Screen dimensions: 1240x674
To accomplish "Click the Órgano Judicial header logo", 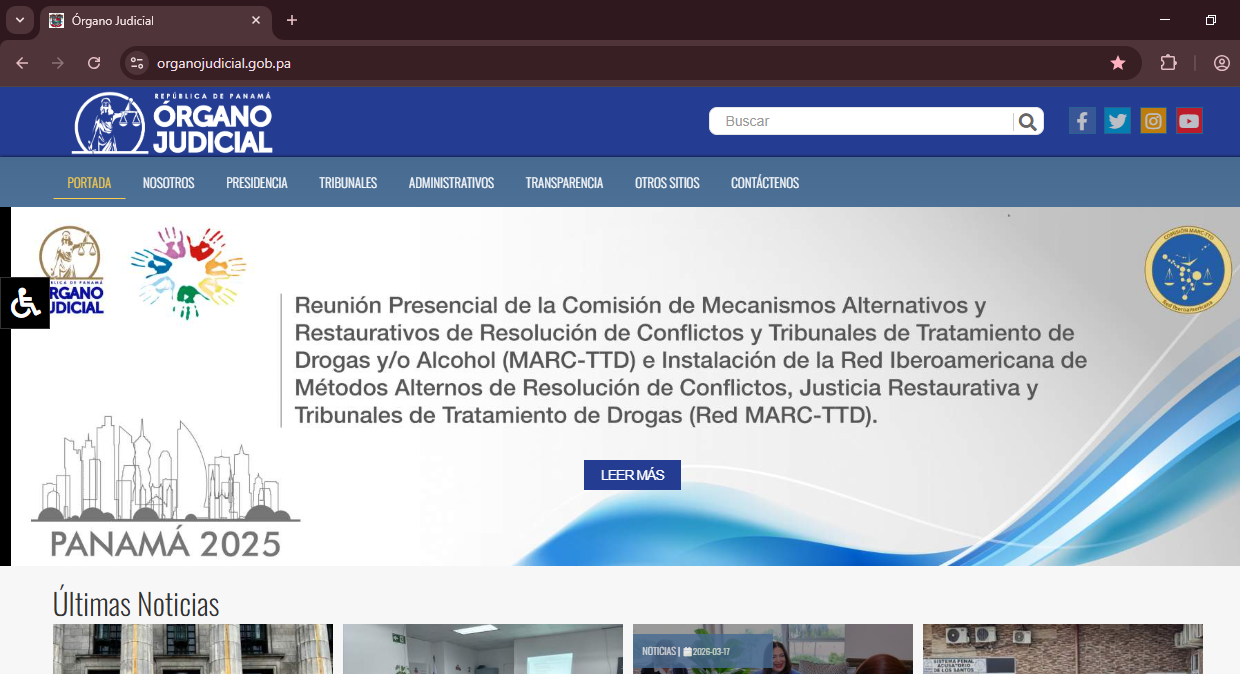I will click(x=172, y=123).
